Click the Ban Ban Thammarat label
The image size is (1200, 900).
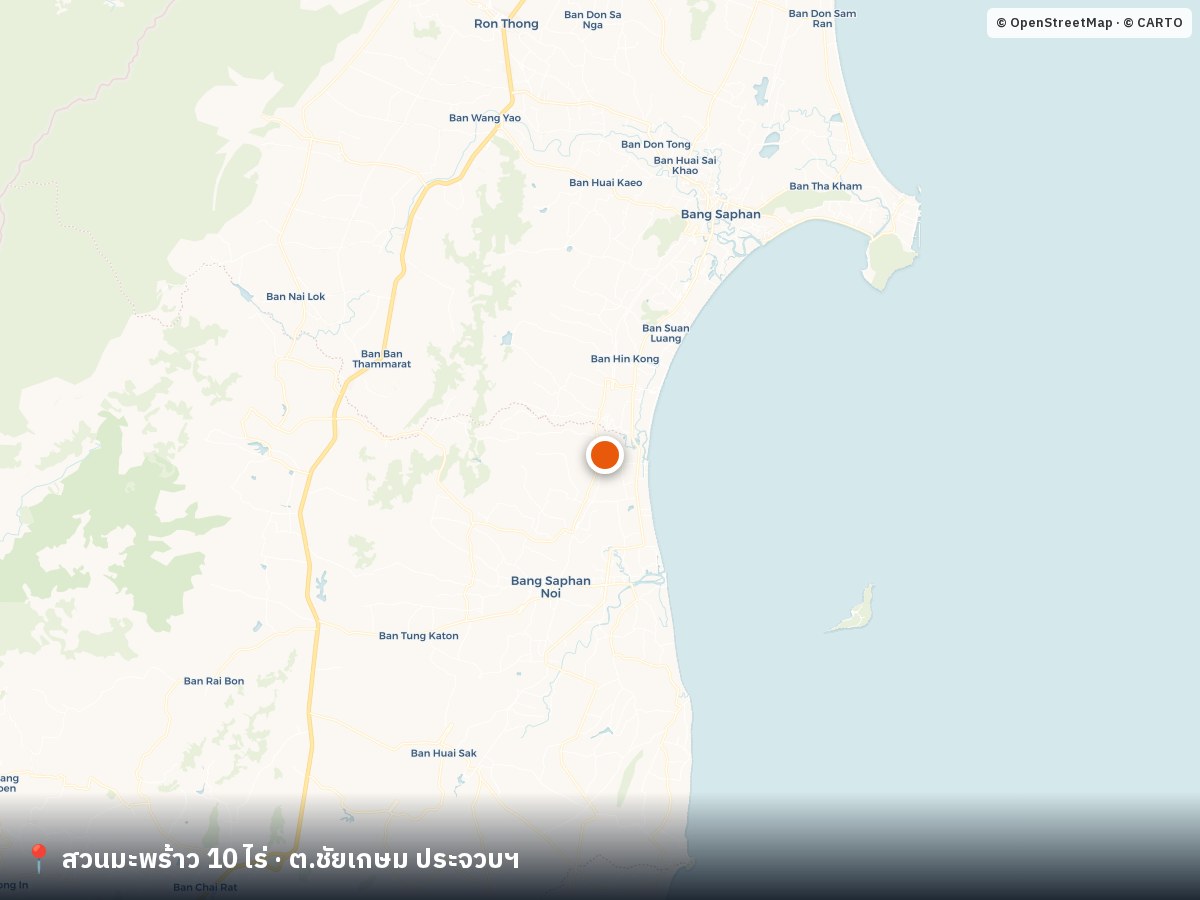click(x=381, y=359)
